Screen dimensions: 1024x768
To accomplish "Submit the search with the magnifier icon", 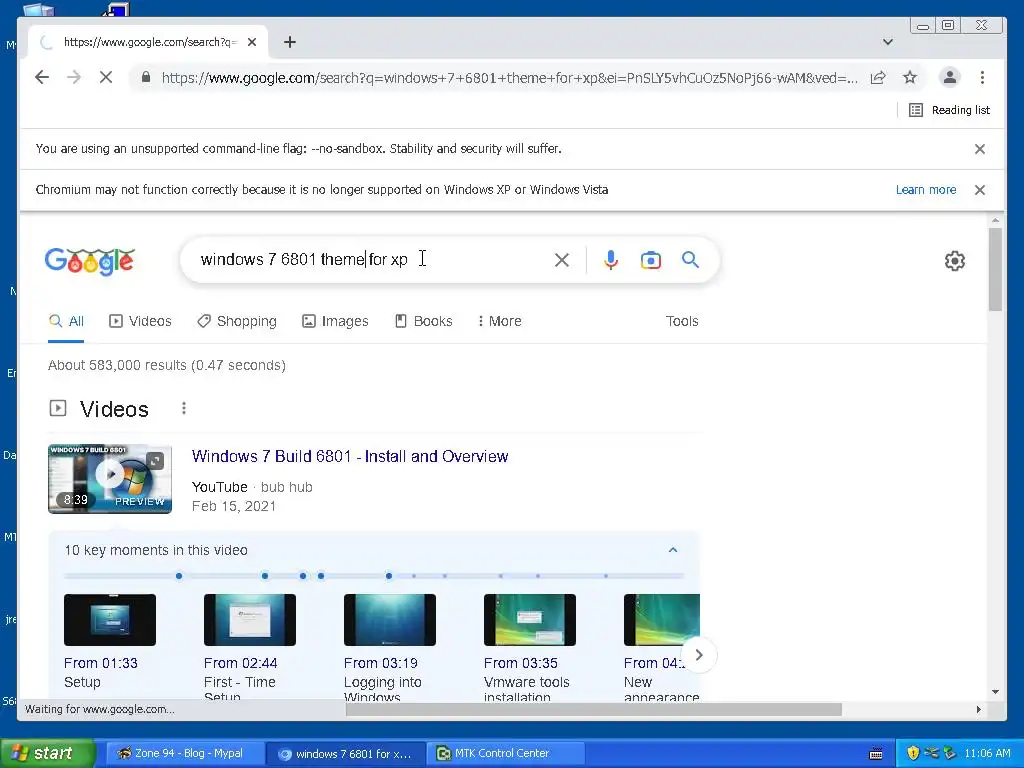I will [690, 260].
